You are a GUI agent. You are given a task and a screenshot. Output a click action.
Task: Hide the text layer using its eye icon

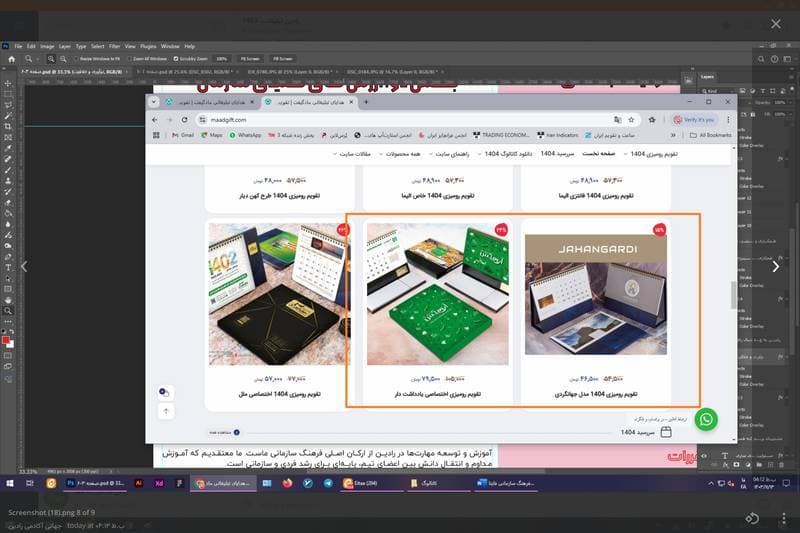(x=705, y=455)
